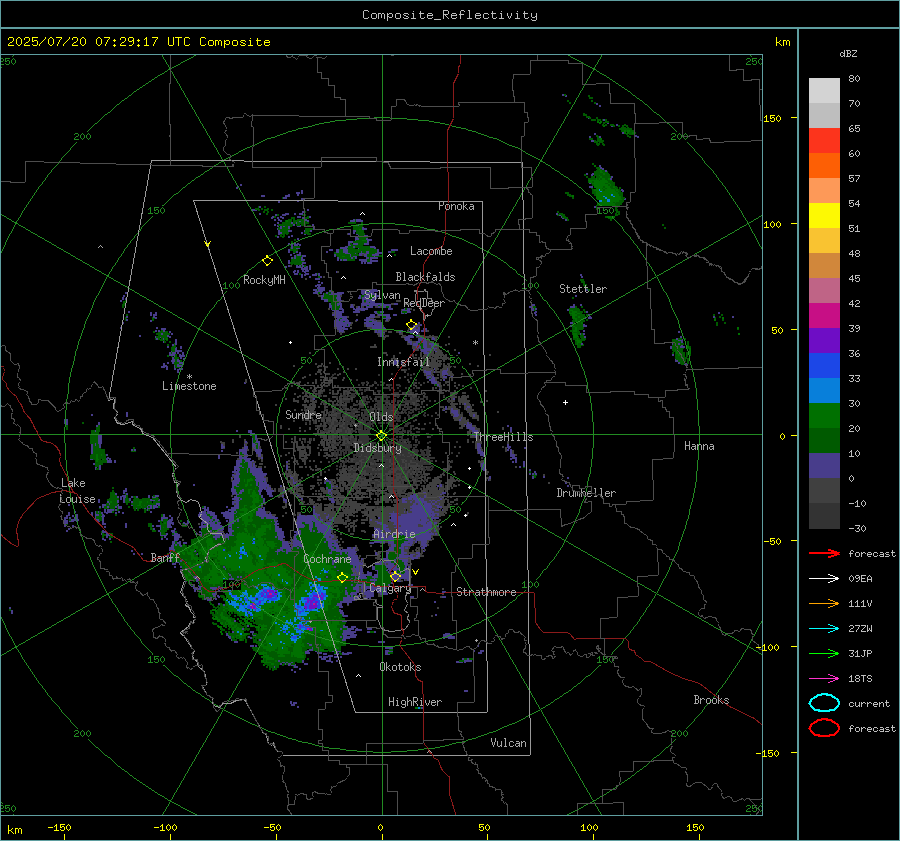Click the Okotoks label

coord(400,667)
